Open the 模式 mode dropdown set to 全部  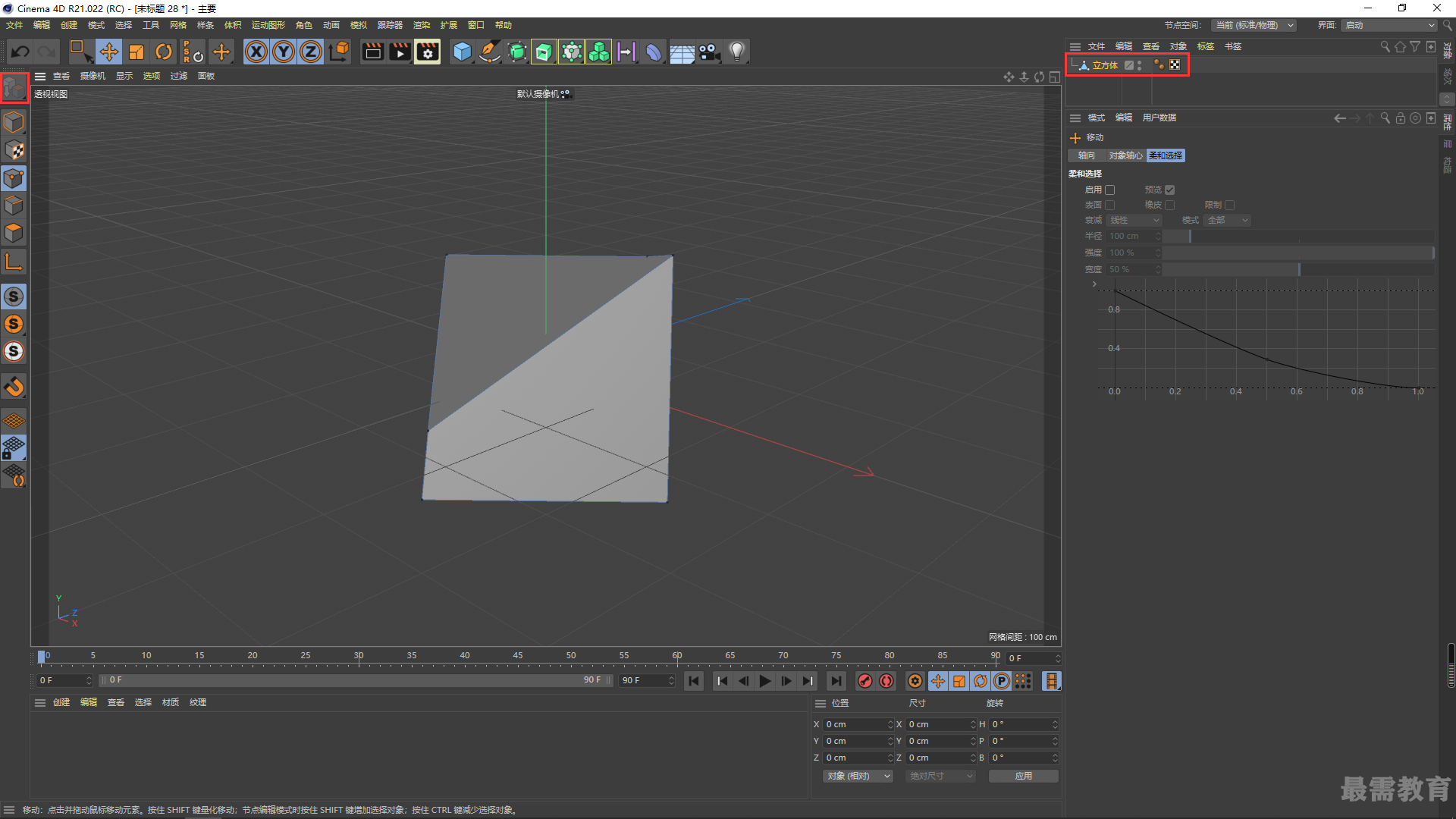(1227, 220)
